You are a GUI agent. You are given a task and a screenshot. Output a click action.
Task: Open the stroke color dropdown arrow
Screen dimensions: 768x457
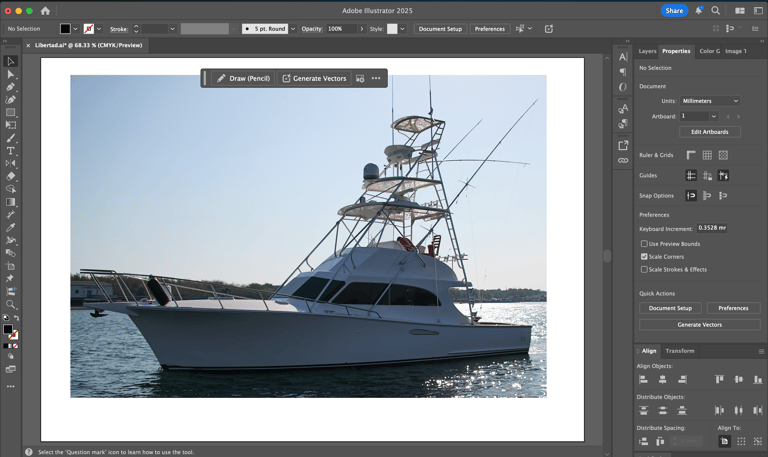pyautogui.click(x=99, y=29)
